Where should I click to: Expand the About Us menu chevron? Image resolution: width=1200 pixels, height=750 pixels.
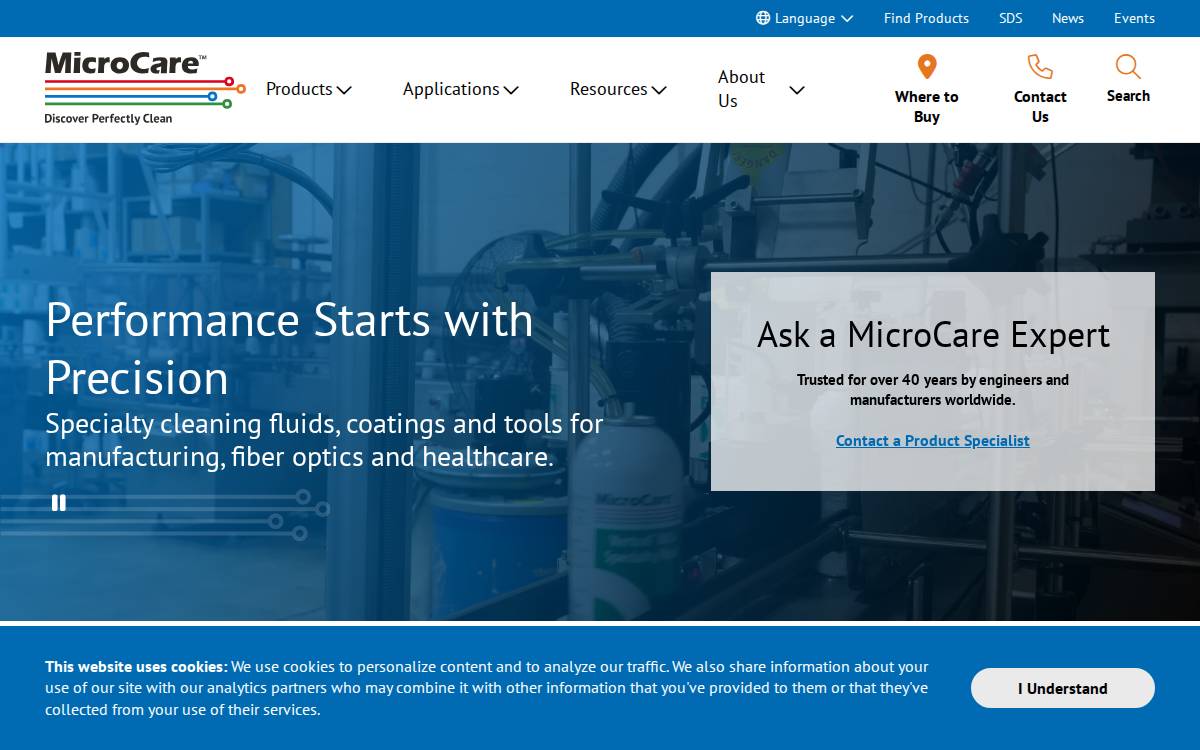point(797,90)
